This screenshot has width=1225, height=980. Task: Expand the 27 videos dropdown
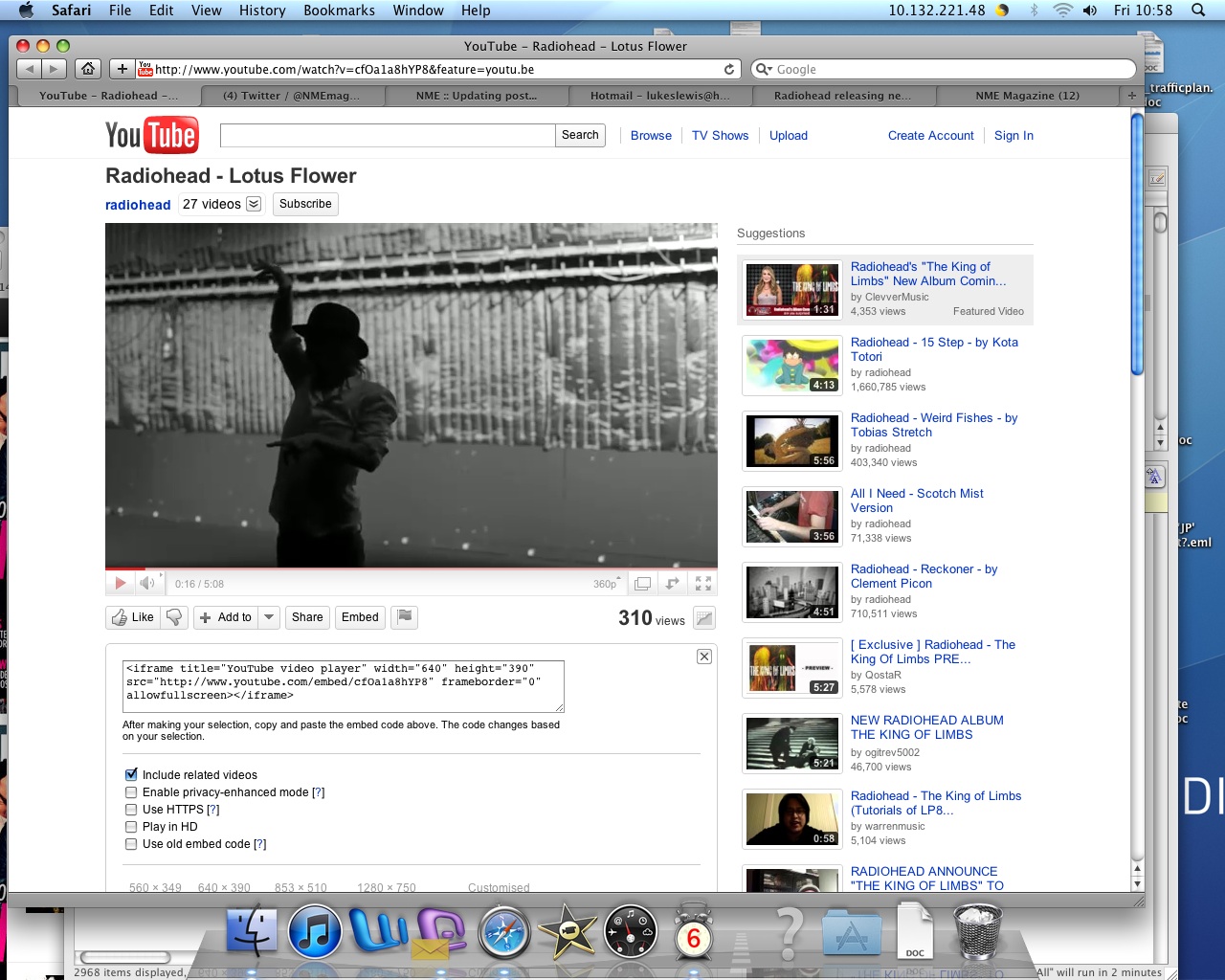[254, 204]
